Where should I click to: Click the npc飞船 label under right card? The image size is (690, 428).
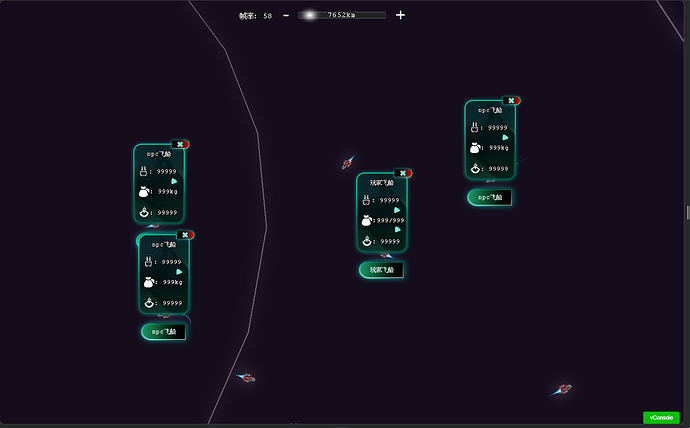[490, 197]
